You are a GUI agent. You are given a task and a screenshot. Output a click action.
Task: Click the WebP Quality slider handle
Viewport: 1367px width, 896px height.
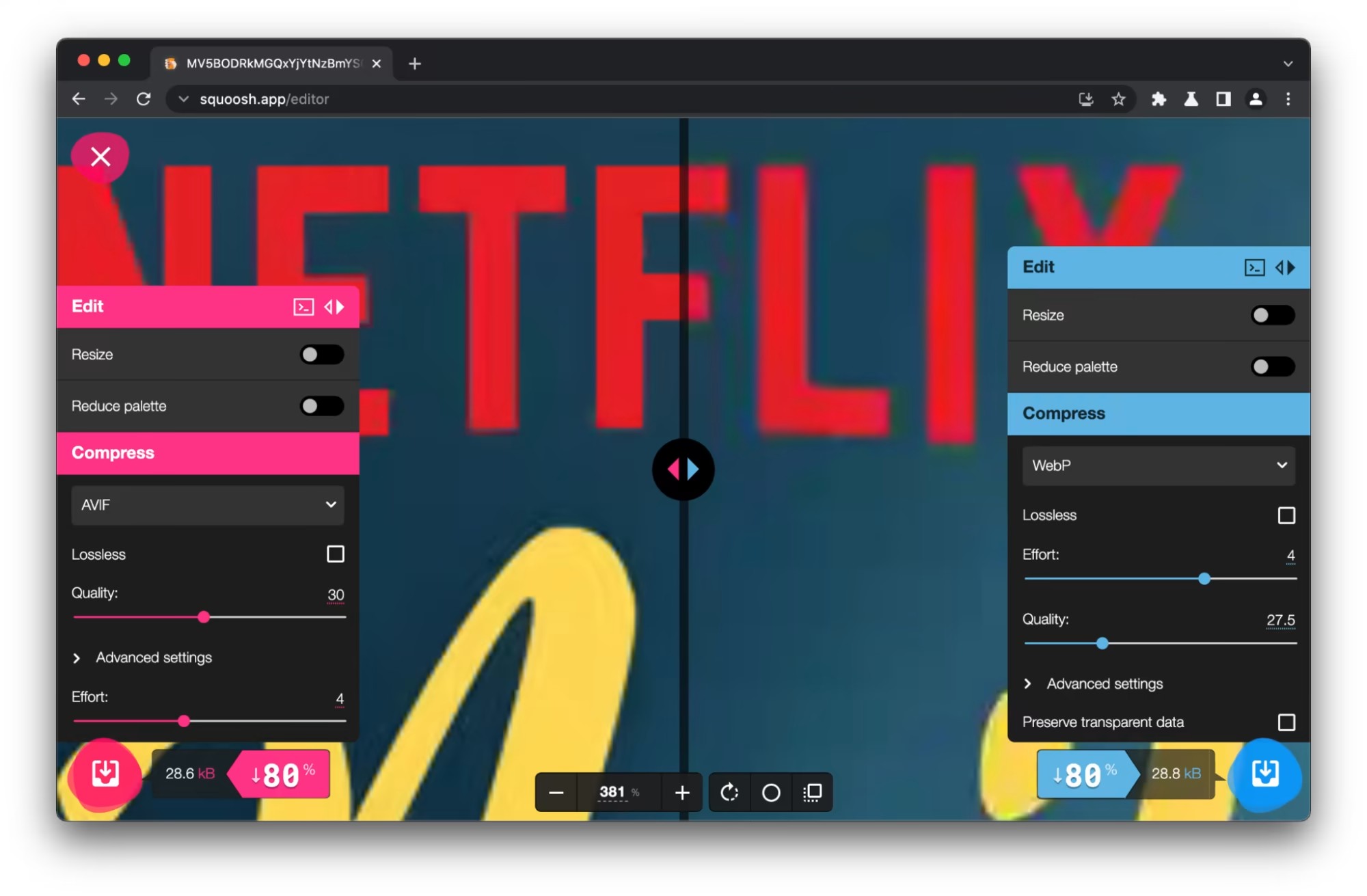[1102, 643]
